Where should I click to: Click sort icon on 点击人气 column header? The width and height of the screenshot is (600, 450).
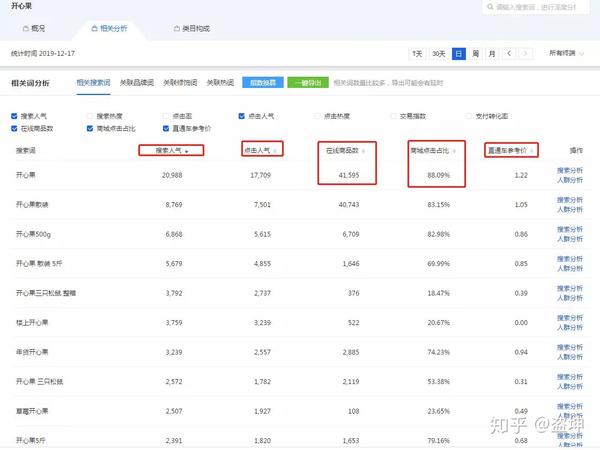pos(275,151)
